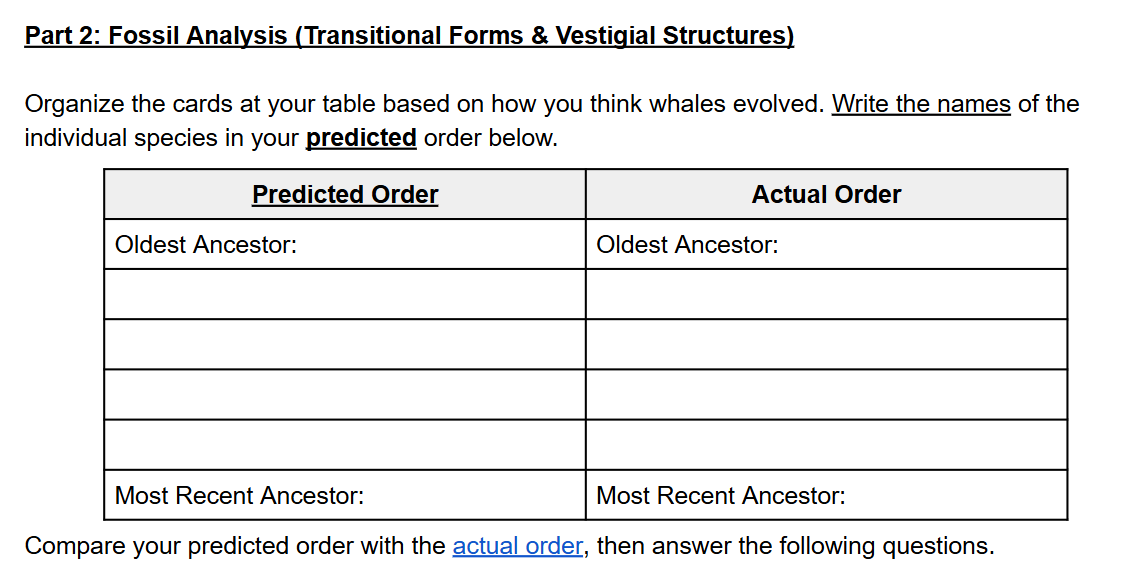1139x576 pixels.
Task: Select fourth row of Actual Order column
Action: [827, 394]
